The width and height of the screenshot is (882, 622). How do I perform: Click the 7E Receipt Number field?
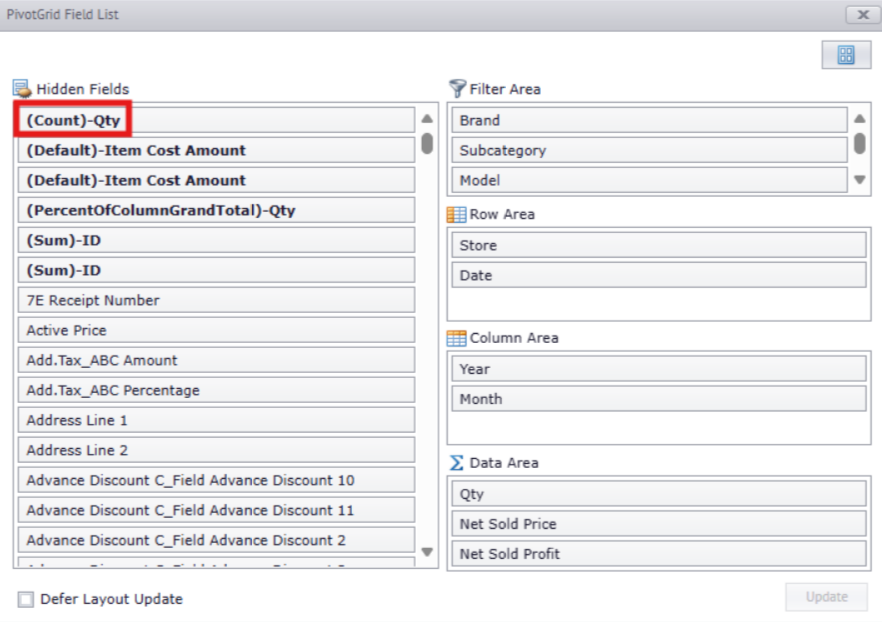pos(215,300)
